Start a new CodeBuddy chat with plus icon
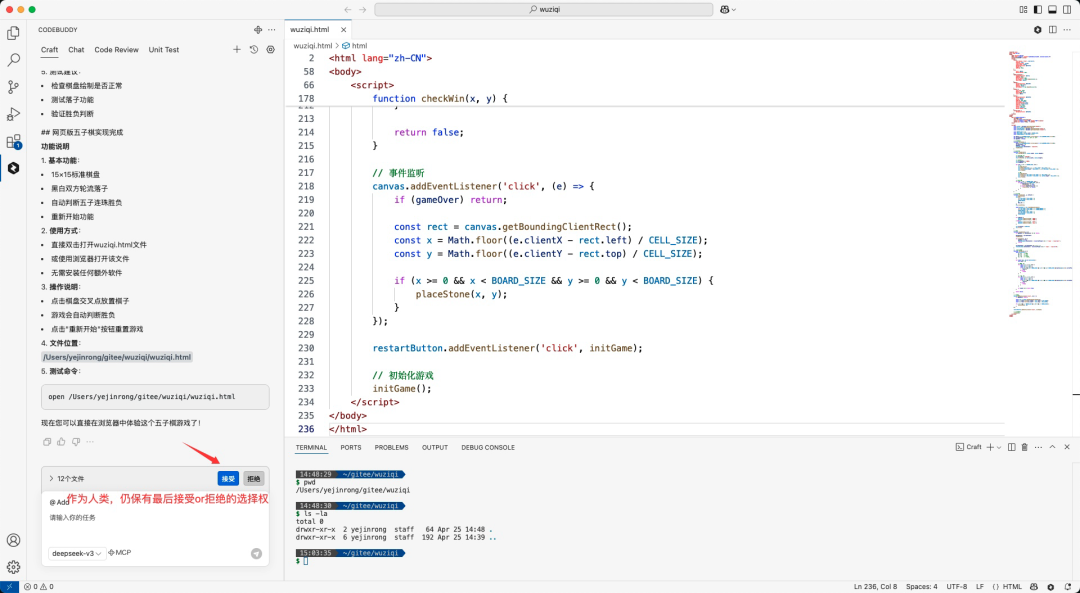This screenshot has width=1080, height=593. click(237, 49)
